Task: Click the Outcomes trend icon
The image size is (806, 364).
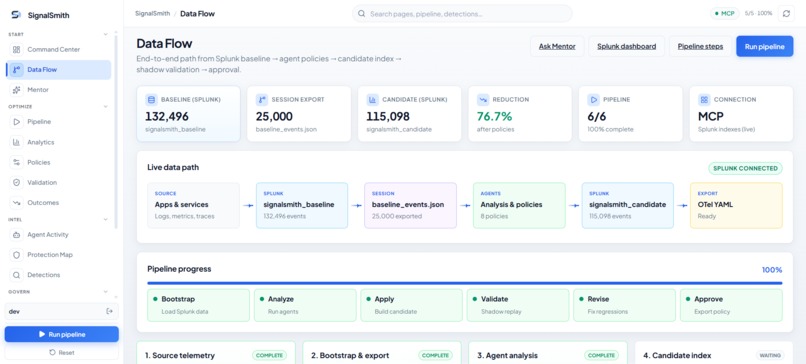Action: (x=16, y=202)
